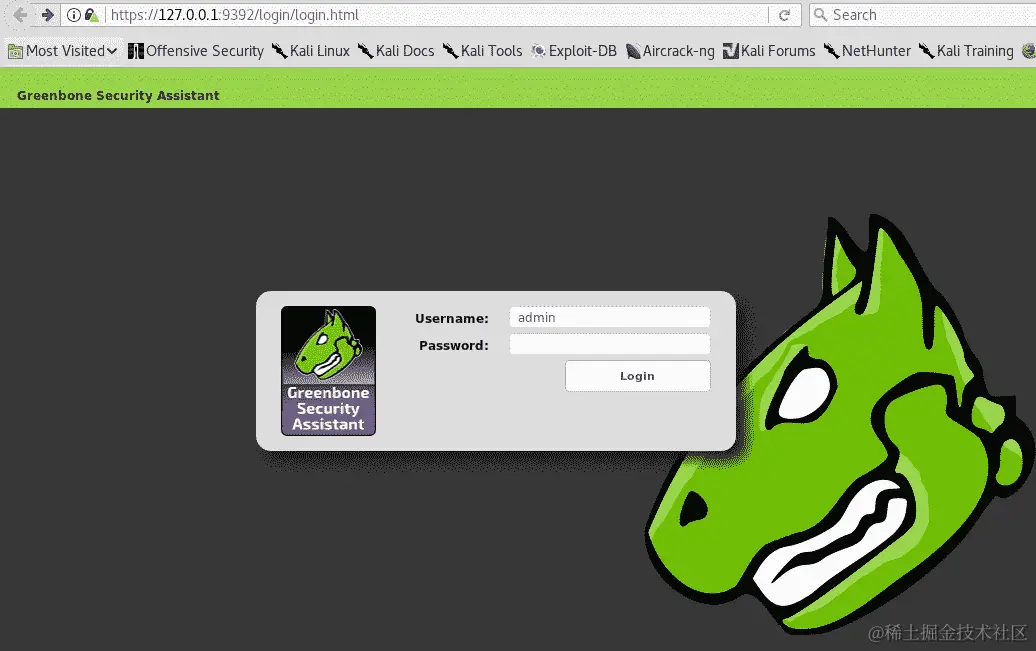Open the Kali Docs bookmark

click(x=396, y=51)
